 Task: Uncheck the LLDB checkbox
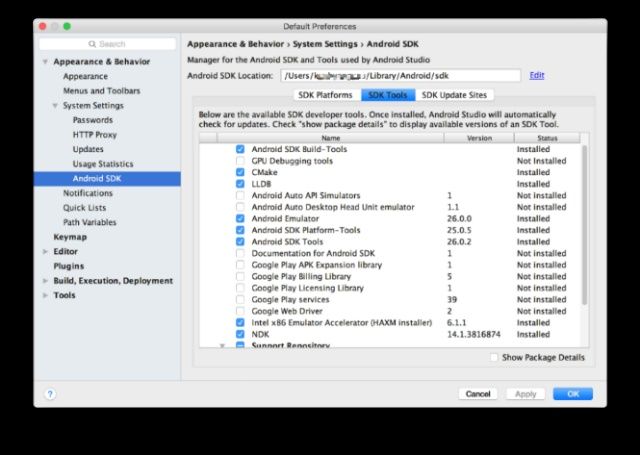[240, 184]
